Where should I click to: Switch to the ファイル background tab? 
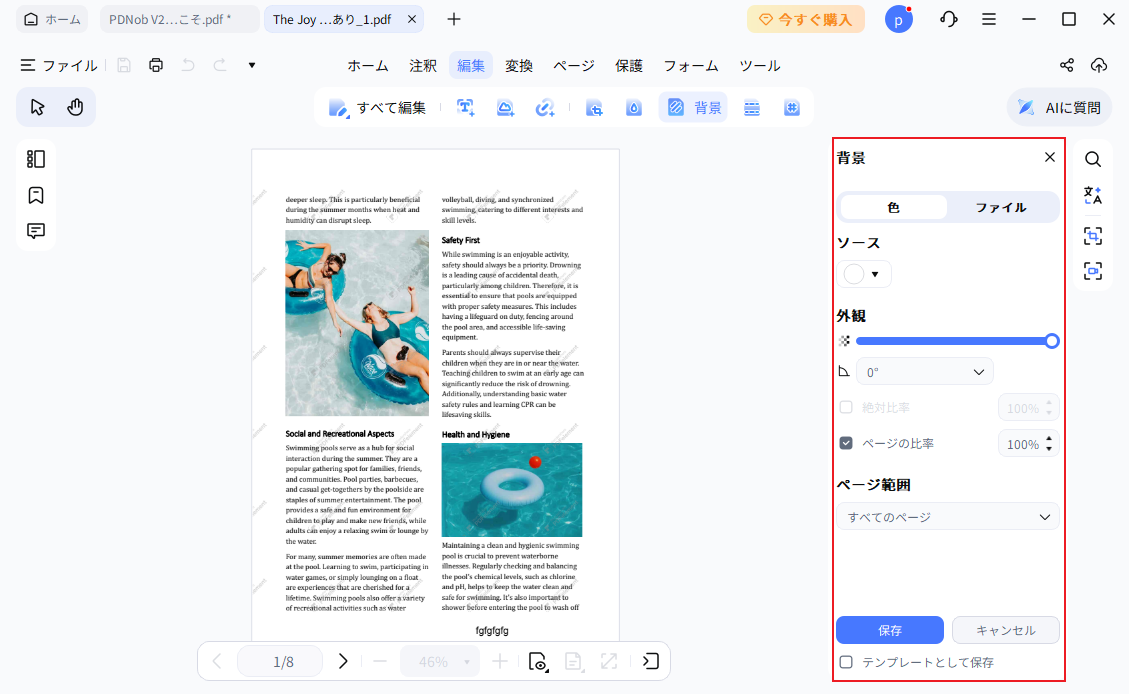1001,207
